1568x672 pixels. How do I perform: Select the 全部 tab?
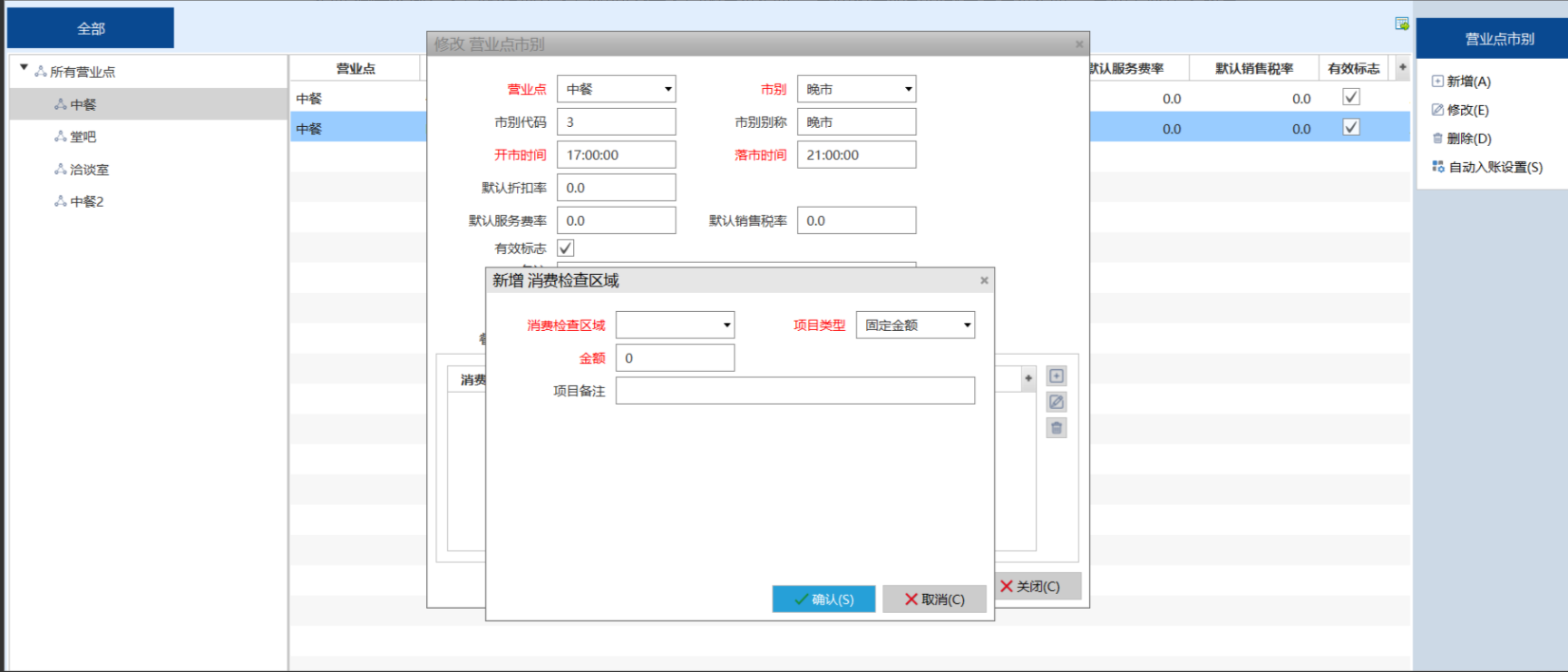91,28
